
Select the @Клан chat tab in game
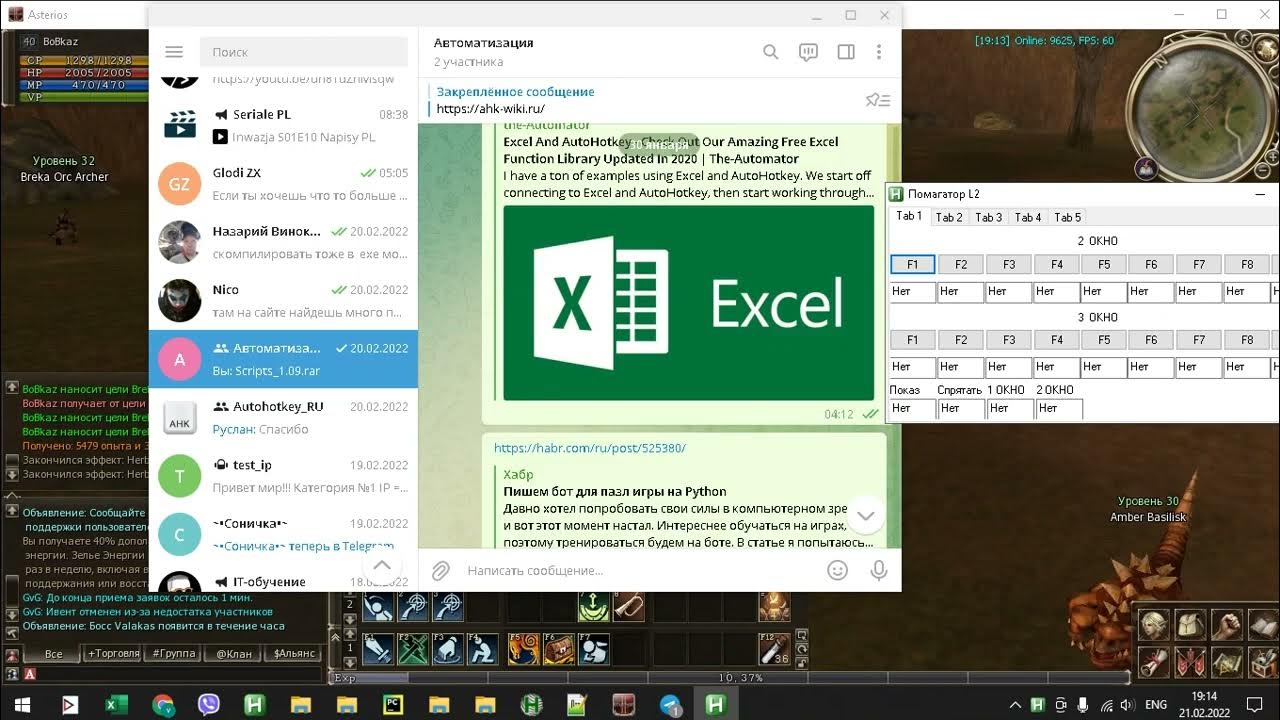point(234,653)
